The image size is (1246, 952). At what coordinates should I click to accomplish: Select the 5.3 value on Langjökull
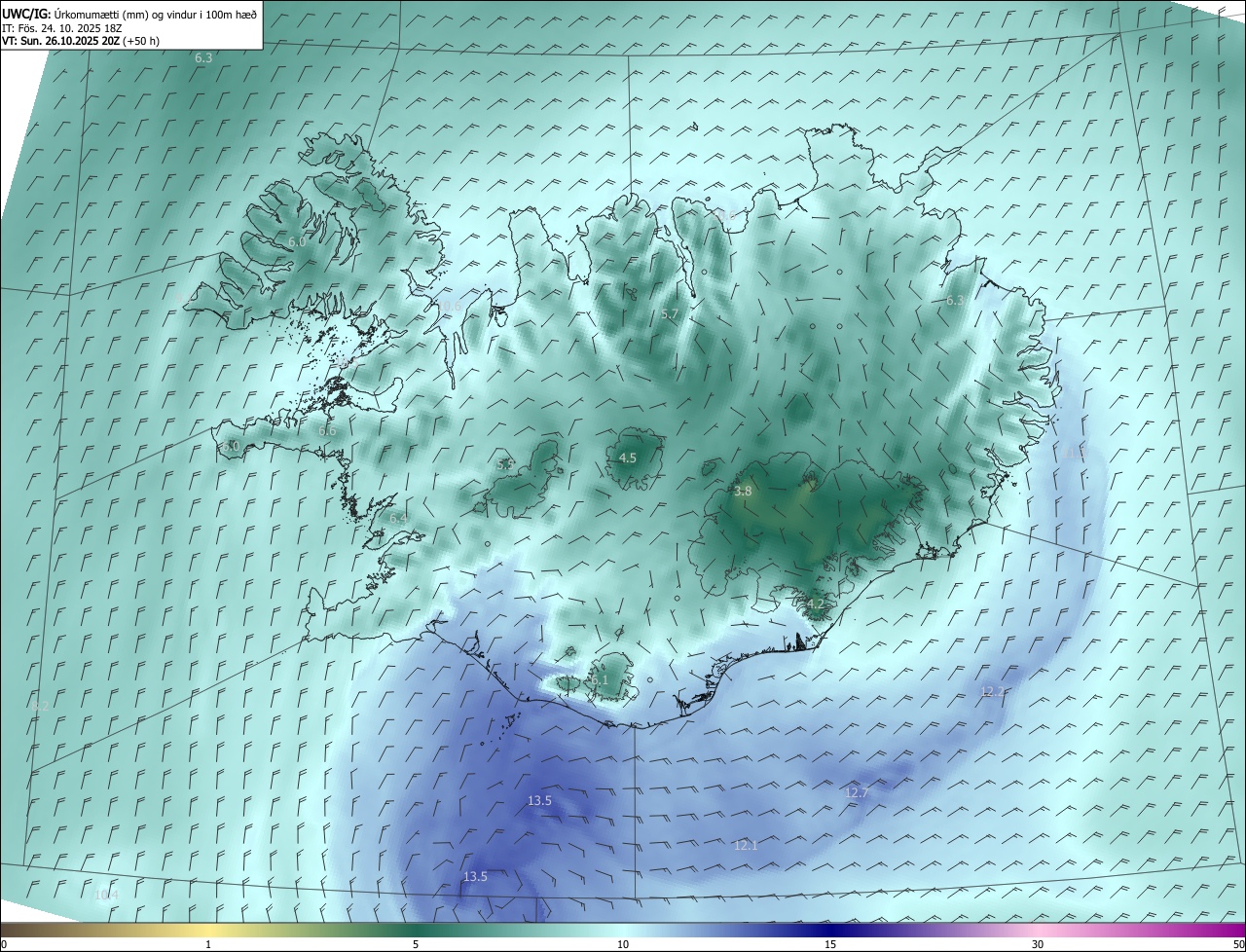[x=504, y=464]
